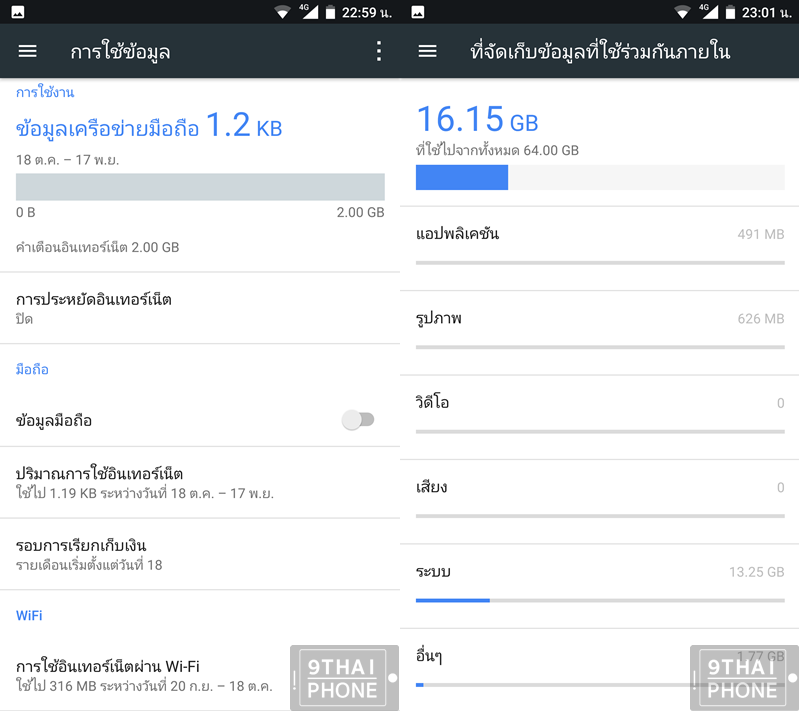Screen dimensions: 799x712
Task: Open รอบการเรียกเก็บเงิน billing cycle setting
Action: 200,555
